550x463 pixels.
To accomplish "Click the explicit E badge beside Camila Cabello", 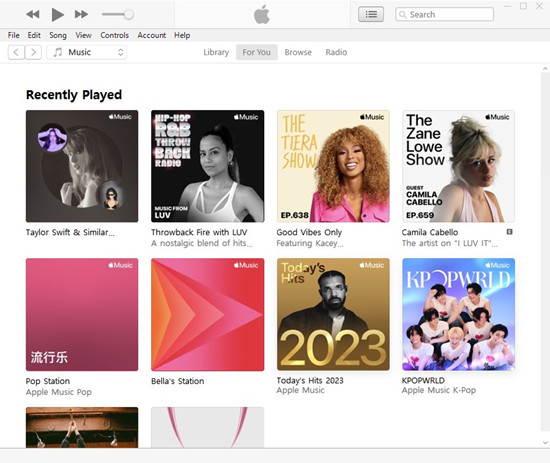I will (x=509, y=232).
